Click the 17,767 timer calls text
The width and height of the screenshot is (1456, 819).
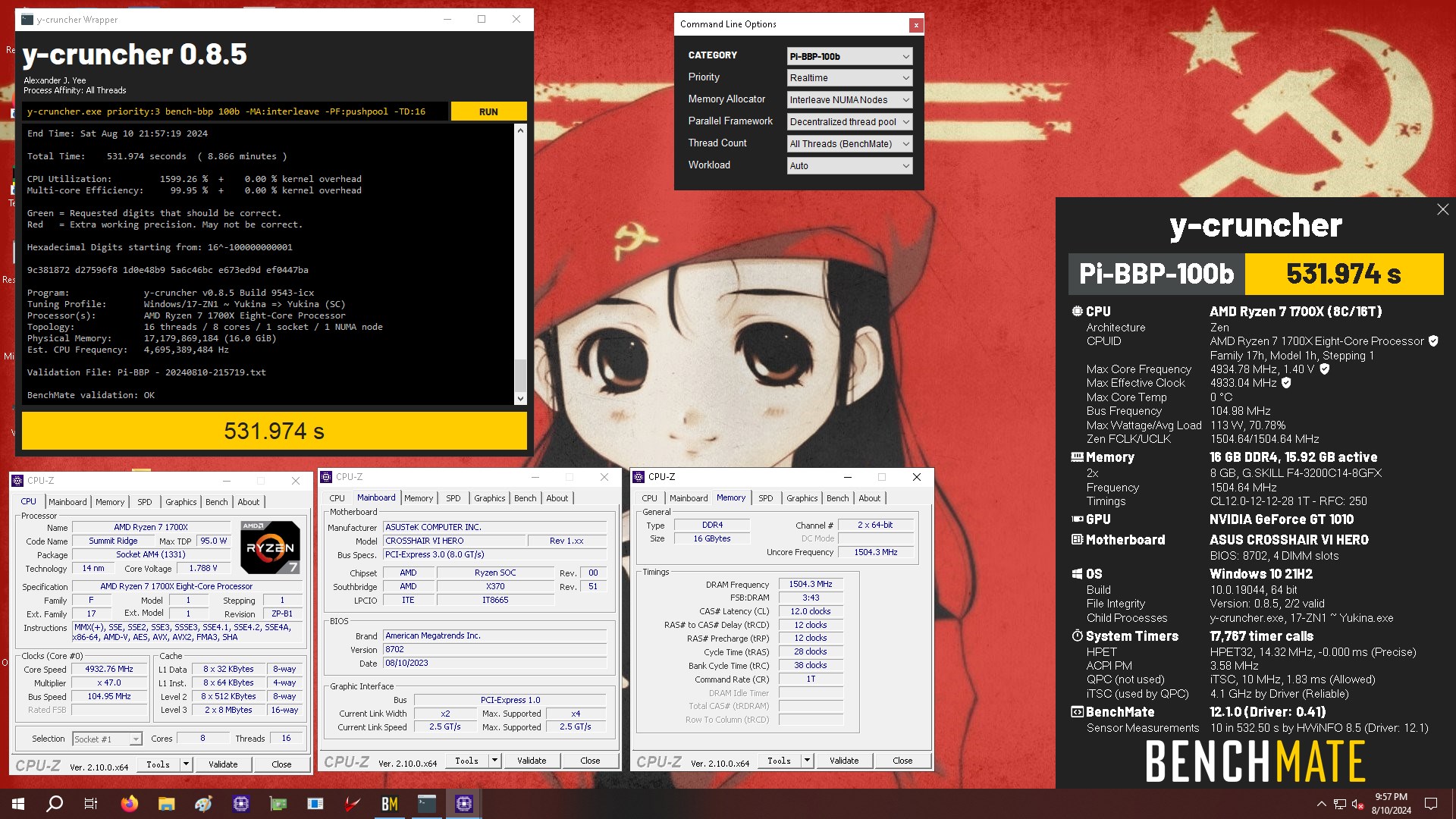click(x=1261, y=636)
